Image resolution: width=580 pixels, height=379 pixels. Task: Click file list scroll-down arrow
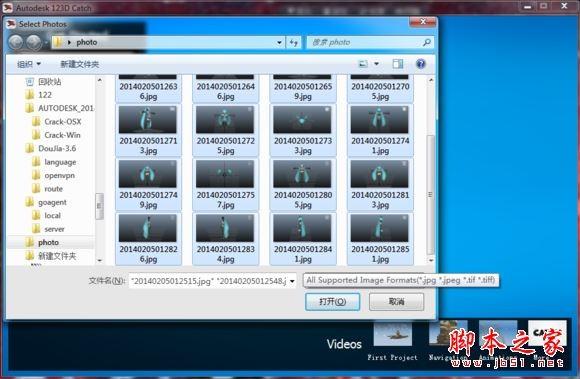[431, 260]
